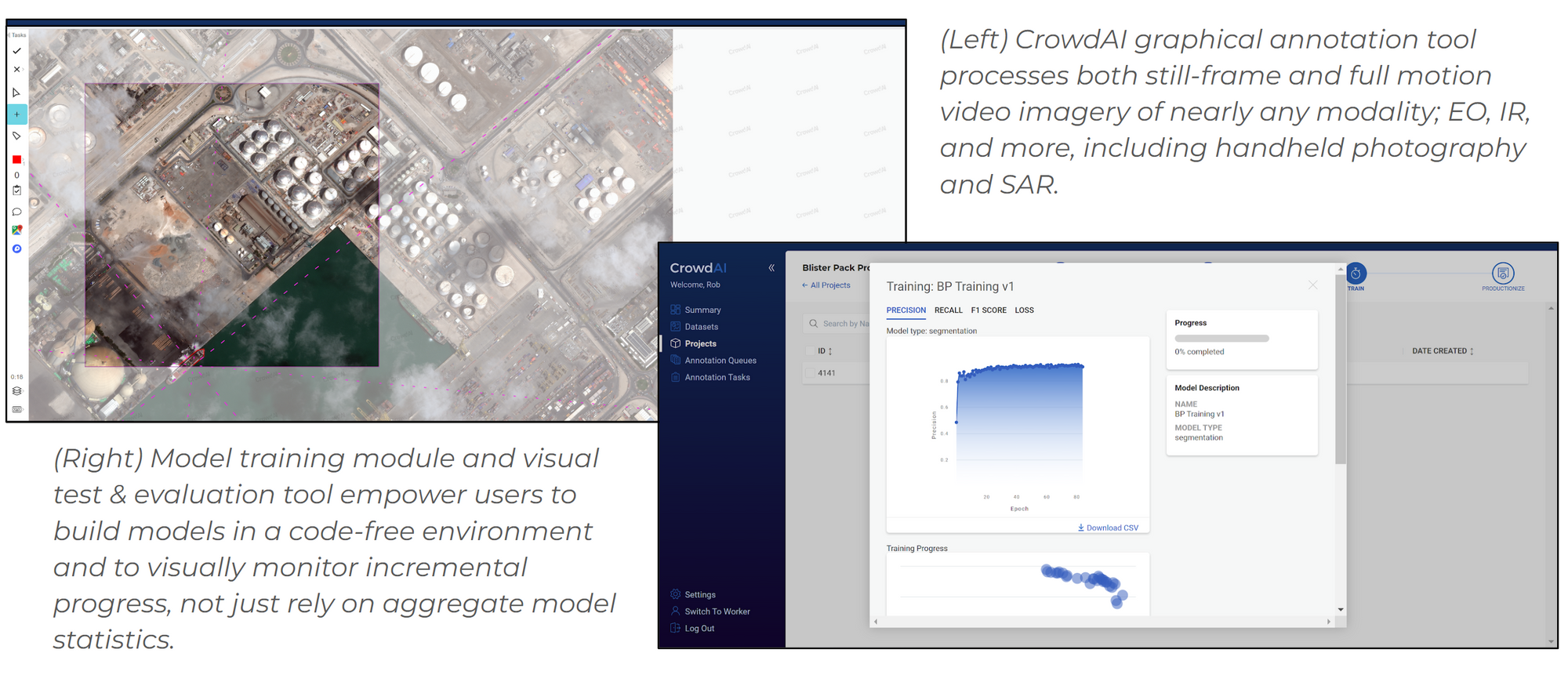Click Log Out in the sidebar
Viewport: 1568px width, 682px height.
(x=699, y=629)
